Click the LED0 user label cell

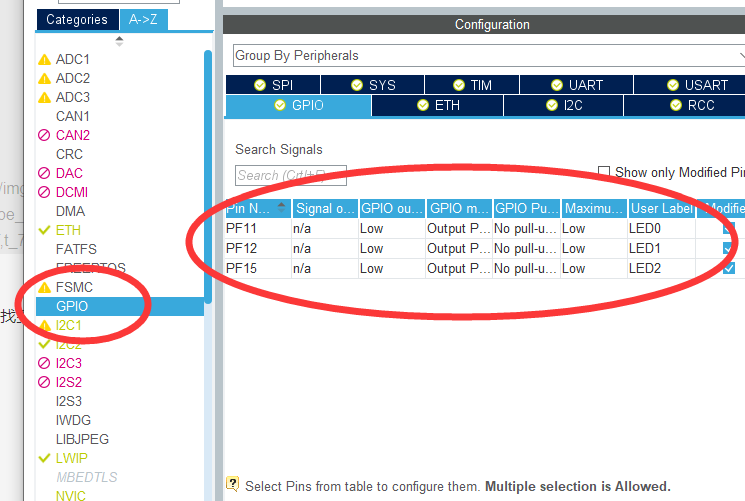[661, 229]
